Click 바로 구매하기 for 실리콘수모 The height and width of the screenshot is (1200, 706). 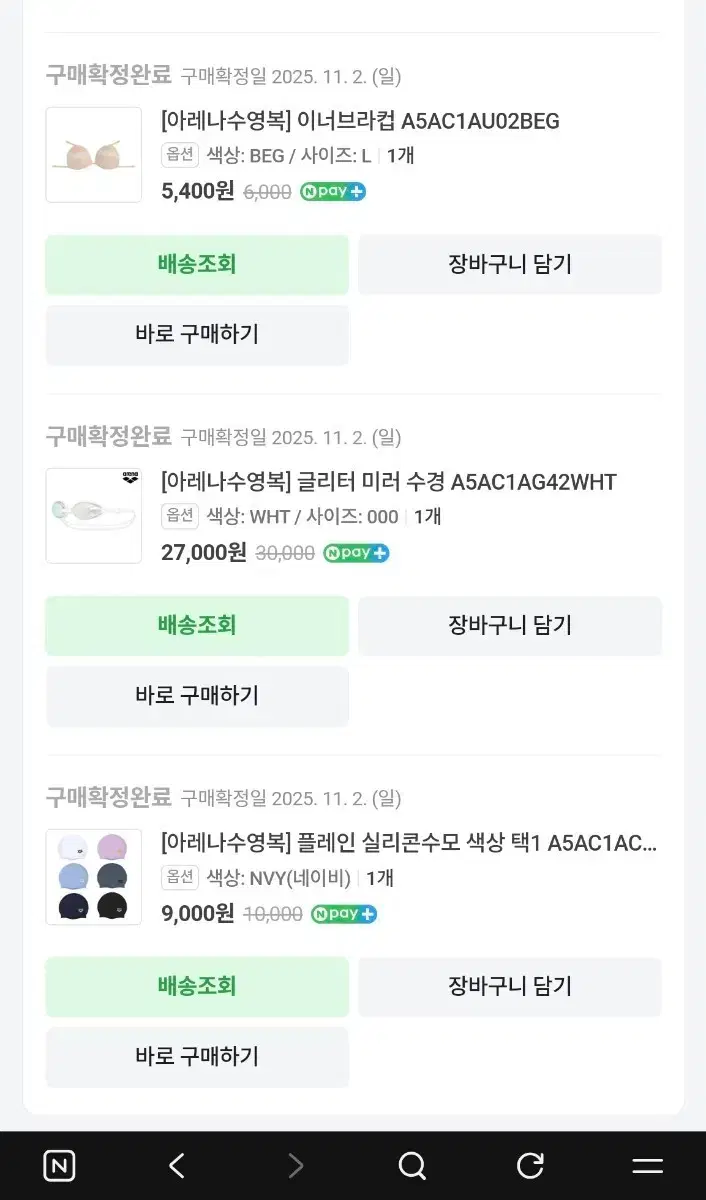[x=197, y=1057]
